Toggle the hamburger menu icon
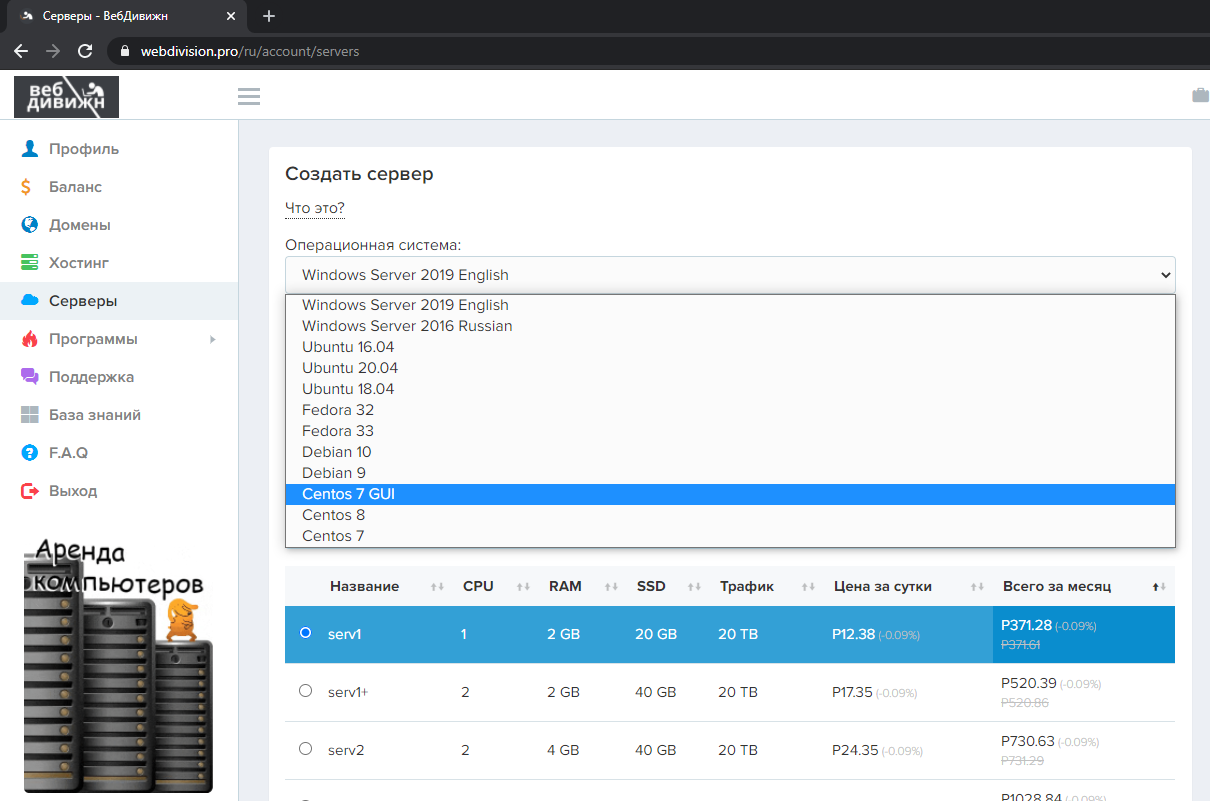Viewport: 1210px width, 801px height. pos(249,96)
